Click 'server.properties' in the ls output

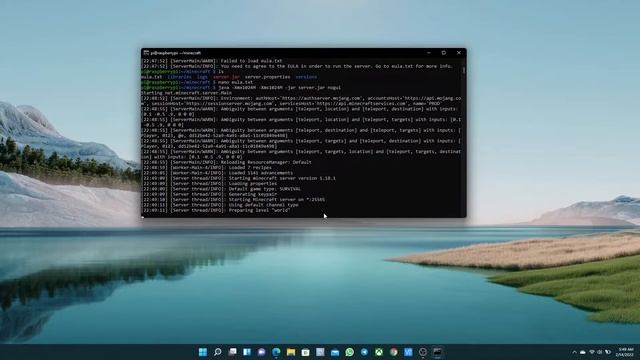click(x=267, y=77)
